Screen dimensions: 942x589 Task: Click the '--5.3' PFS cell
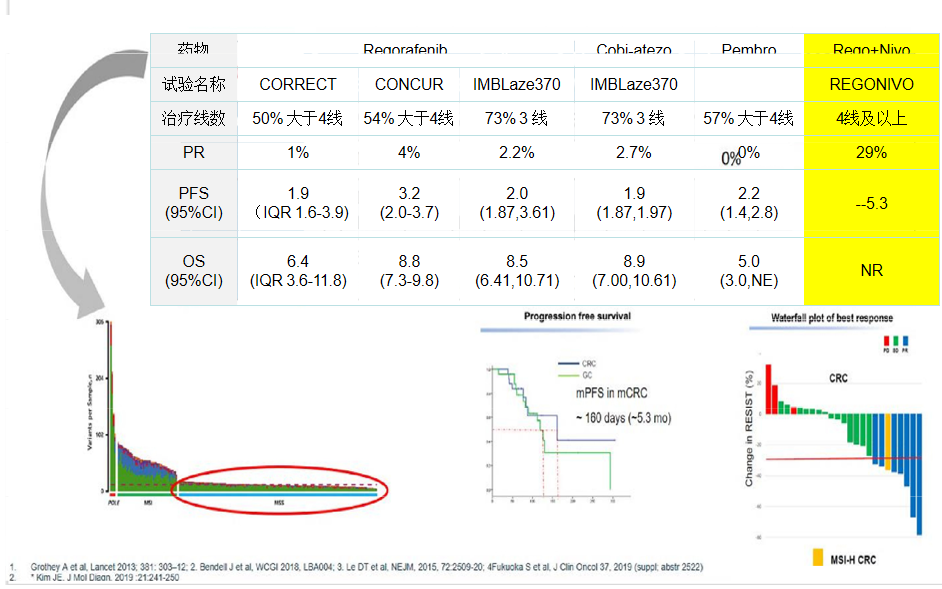(871, 203)
